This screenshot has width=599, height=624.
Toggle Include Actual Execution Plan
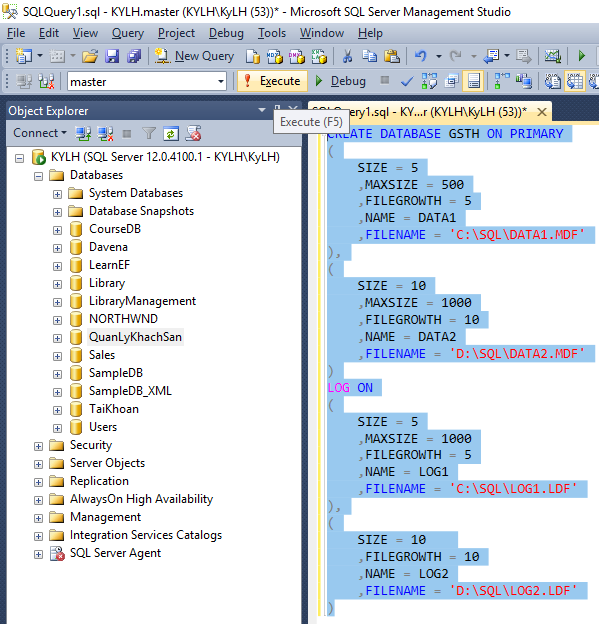502,81
